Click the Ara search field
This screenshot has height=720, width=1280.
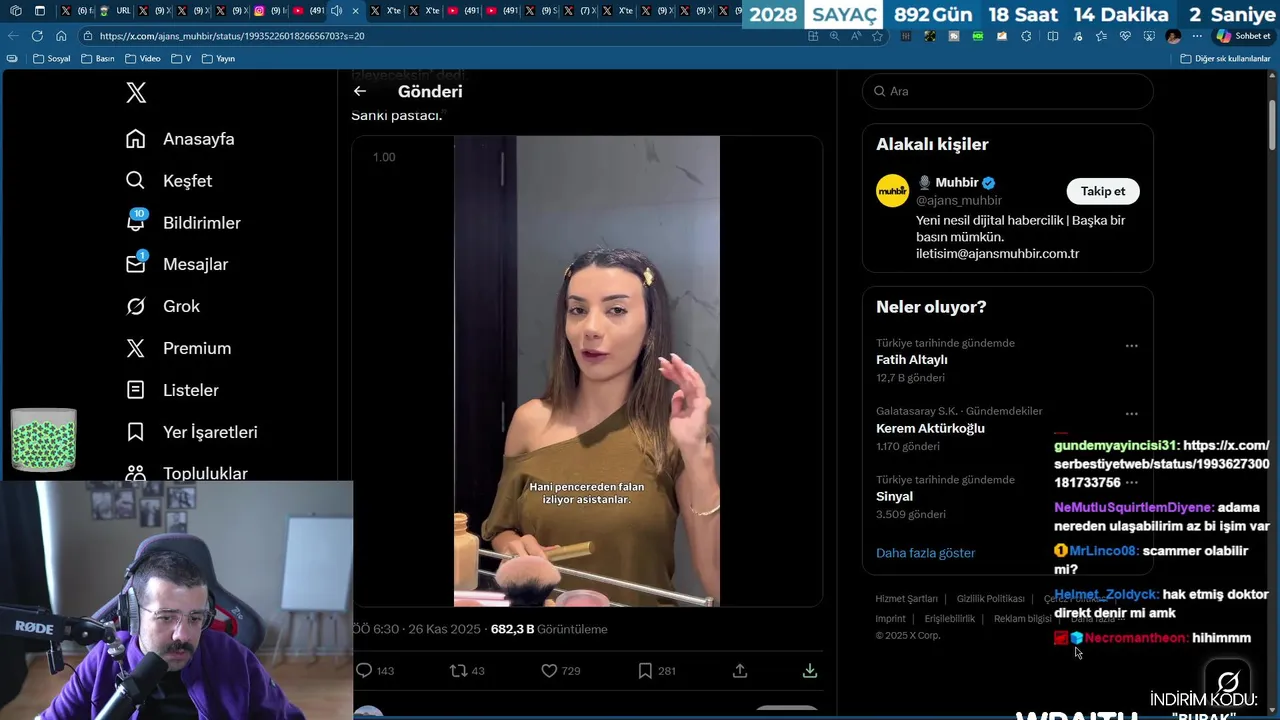coord(1007,91)
